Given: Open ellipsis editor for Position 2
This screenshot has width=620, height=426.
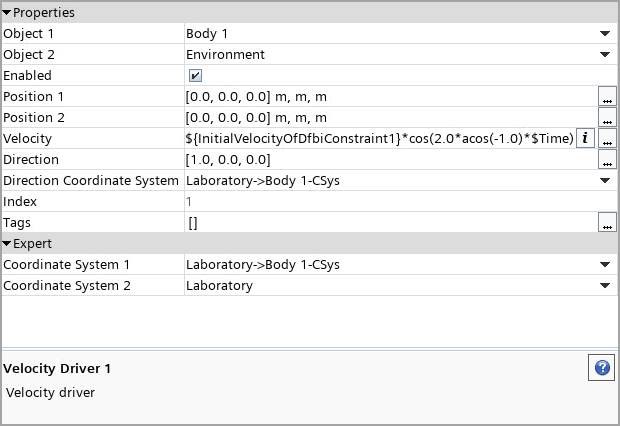Looking at the screenshot, I should pos(607,118).
